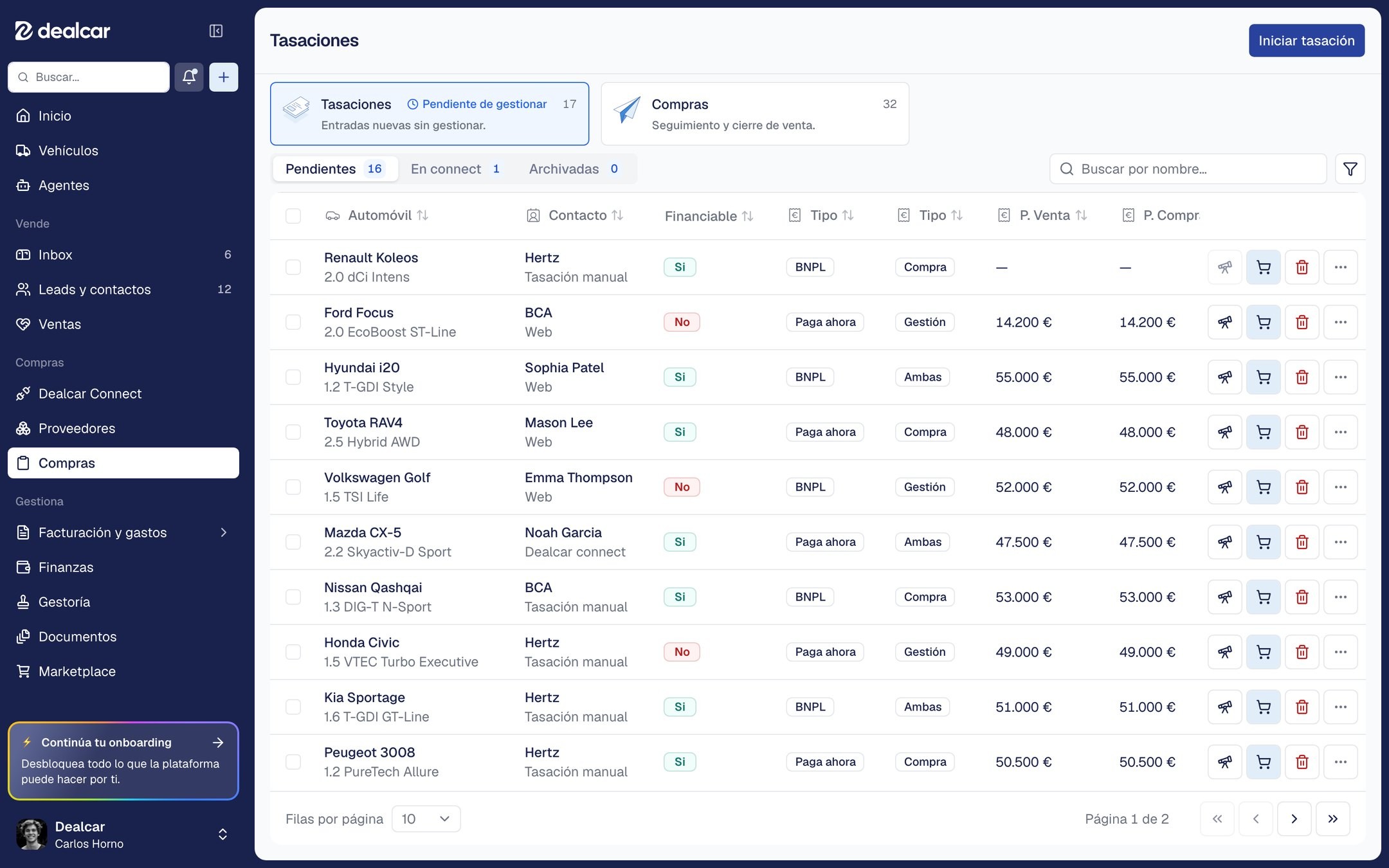The width and height of the screenshot is (1389, 868).
Task: Open the rows per page dropdown
Action: [426, 819]
